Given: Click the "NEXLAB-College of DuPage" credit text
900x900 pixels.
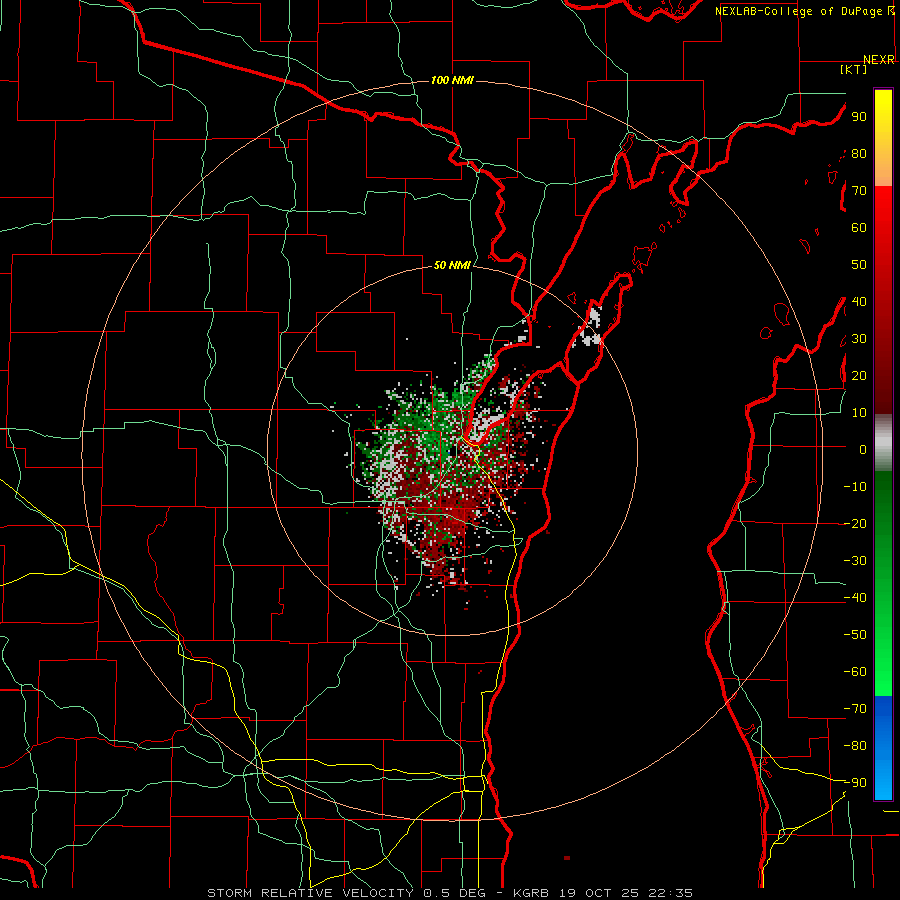Looking at the screenshot, I should [799, 11].
